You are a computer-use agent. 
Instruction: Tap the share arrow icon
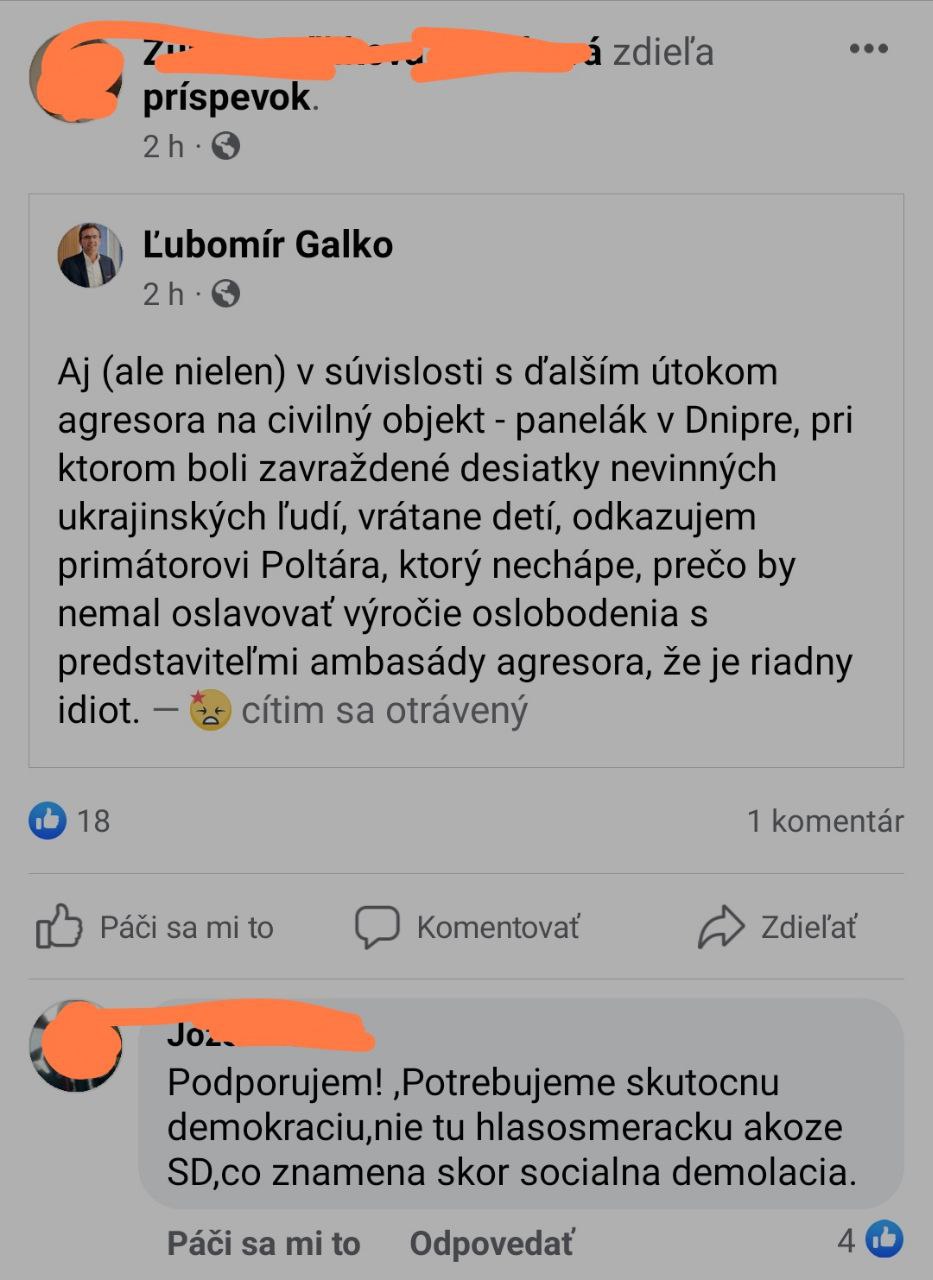721,927
